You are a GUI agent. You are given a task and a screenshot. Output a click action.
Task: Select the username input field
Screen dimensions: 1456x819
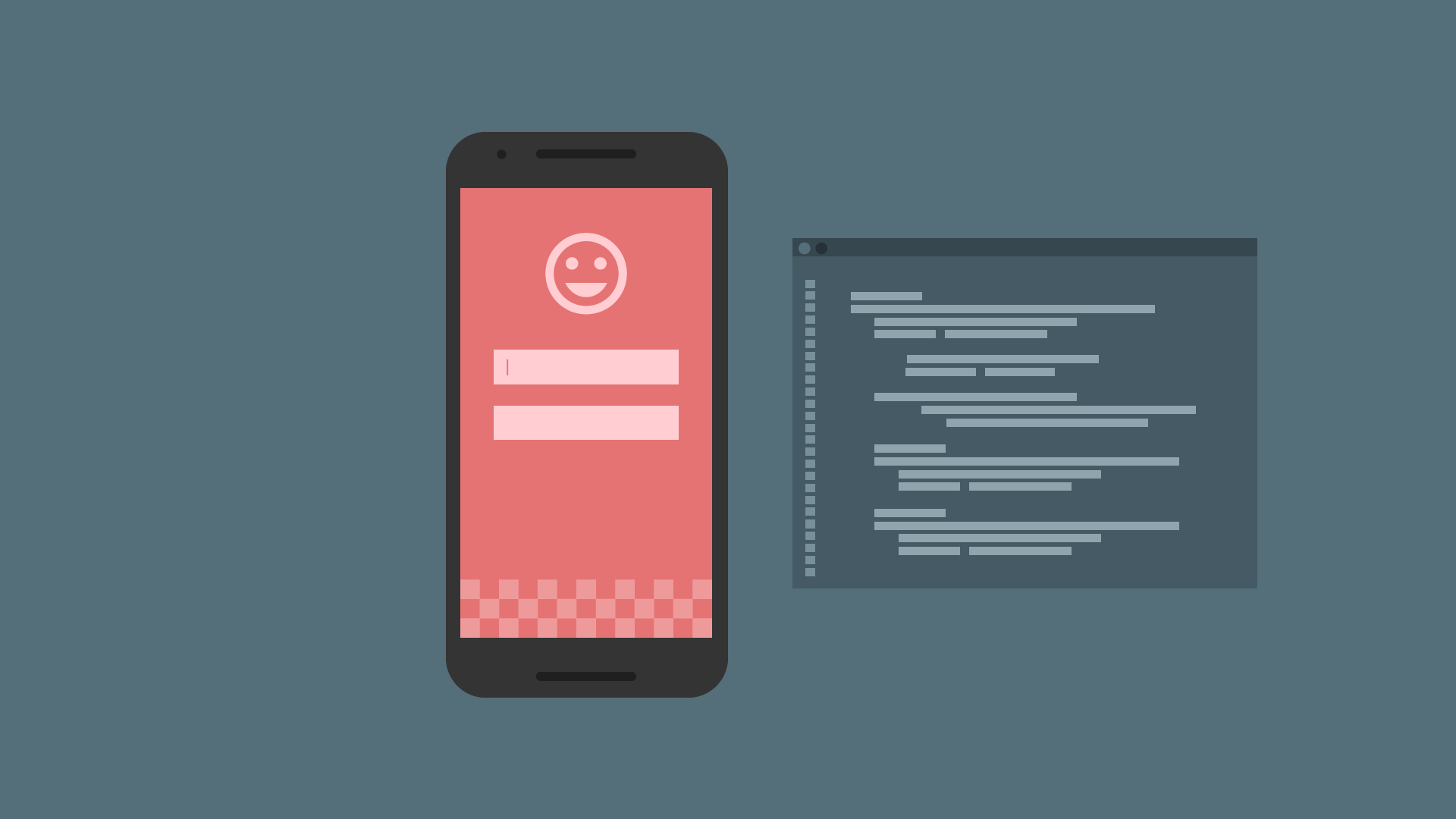587,367
